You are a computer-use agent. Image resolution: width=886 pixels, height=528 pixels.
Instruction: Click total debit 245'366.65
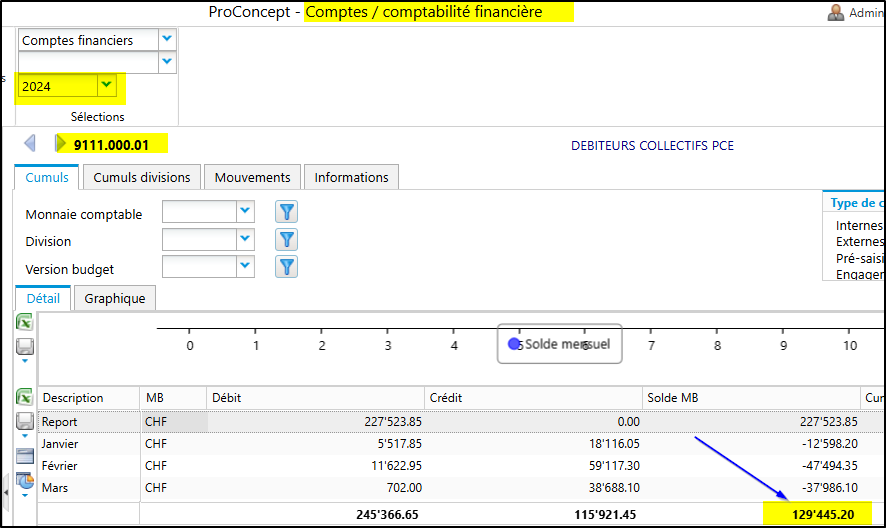[x=387, y=515]
